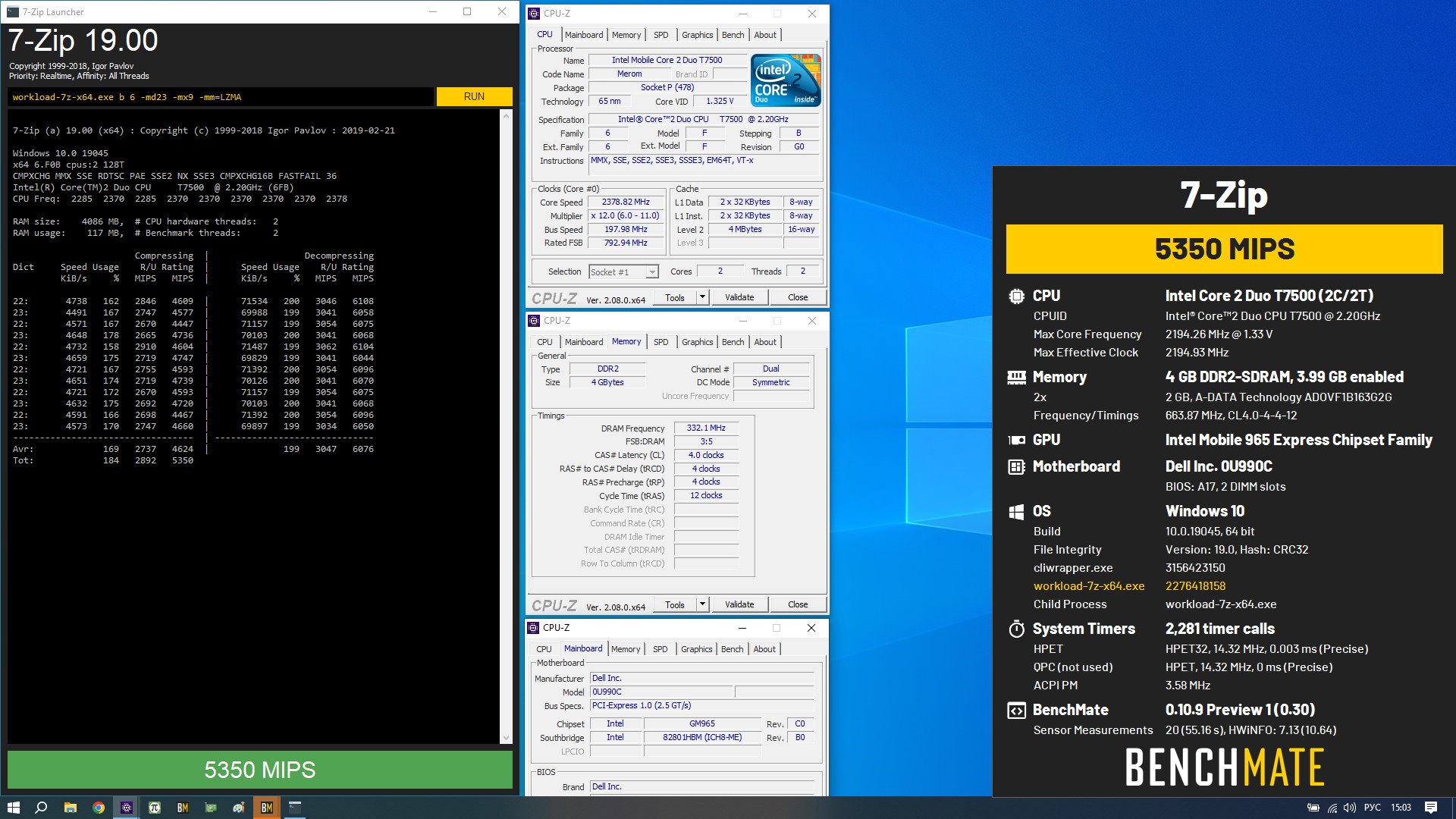Viewport: 1456px width, 819px height.
Task: Open Bench tab in the top CPU-Z window
Action: click(733, 35)
